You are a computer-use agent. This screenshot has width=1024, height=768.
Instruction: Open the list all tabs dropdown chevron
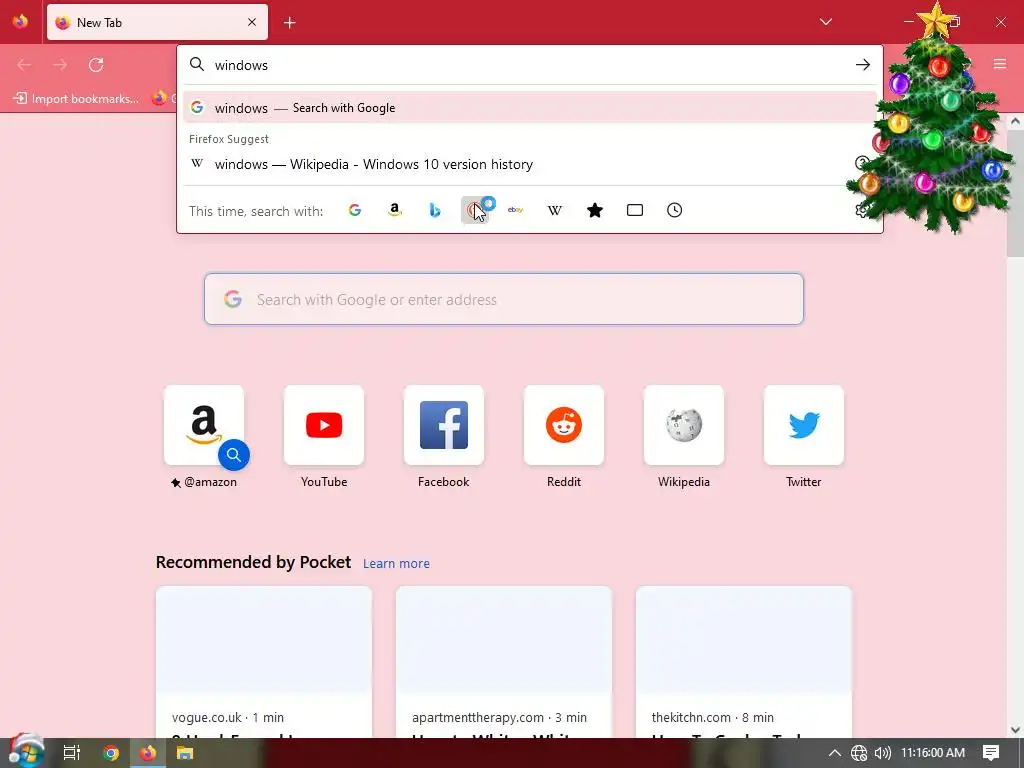(x=825, y=22)
